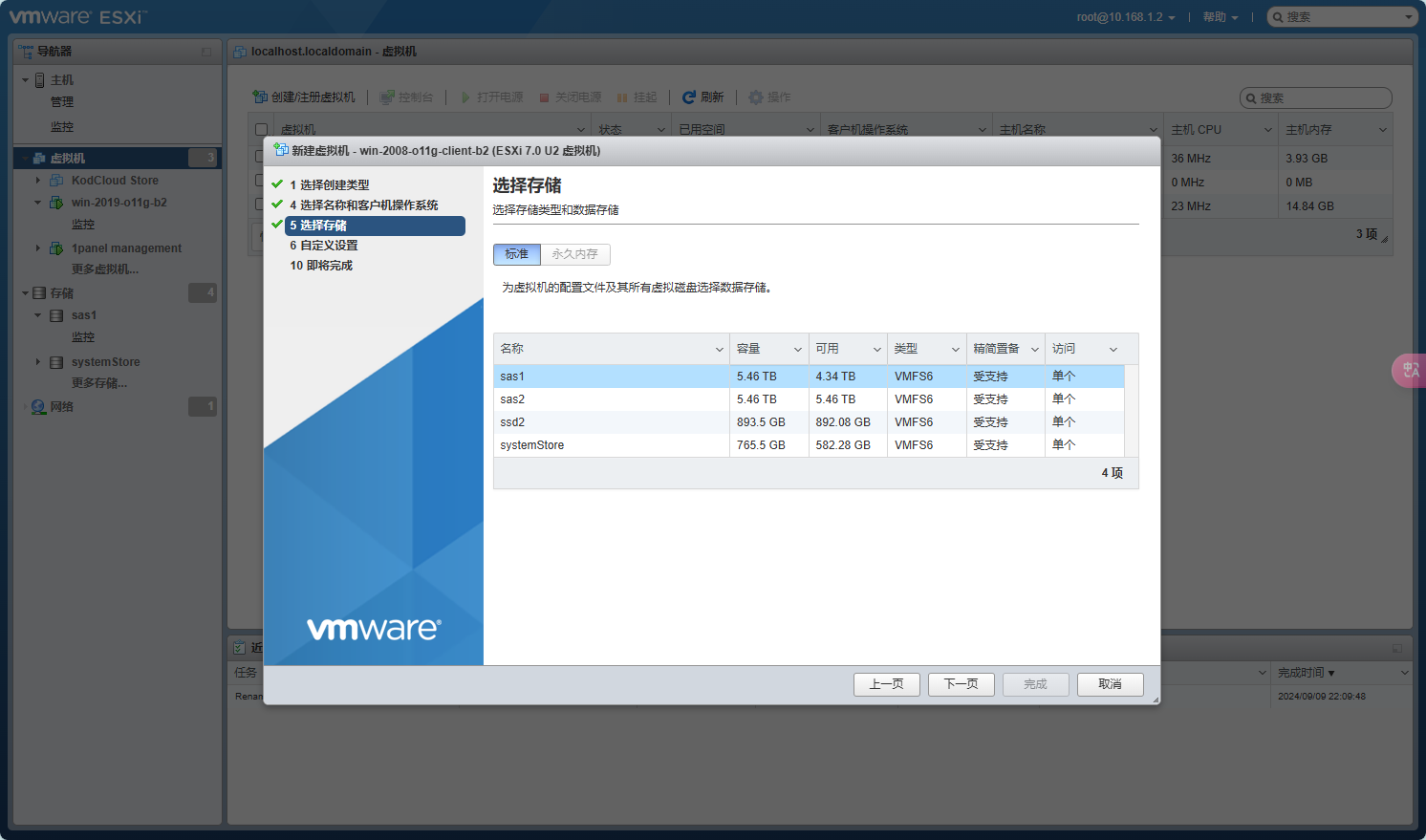Click the power on (打开电源) icon
This screenshot has width=1426, height=840.
pyautogui.click(x=465, y=97)
